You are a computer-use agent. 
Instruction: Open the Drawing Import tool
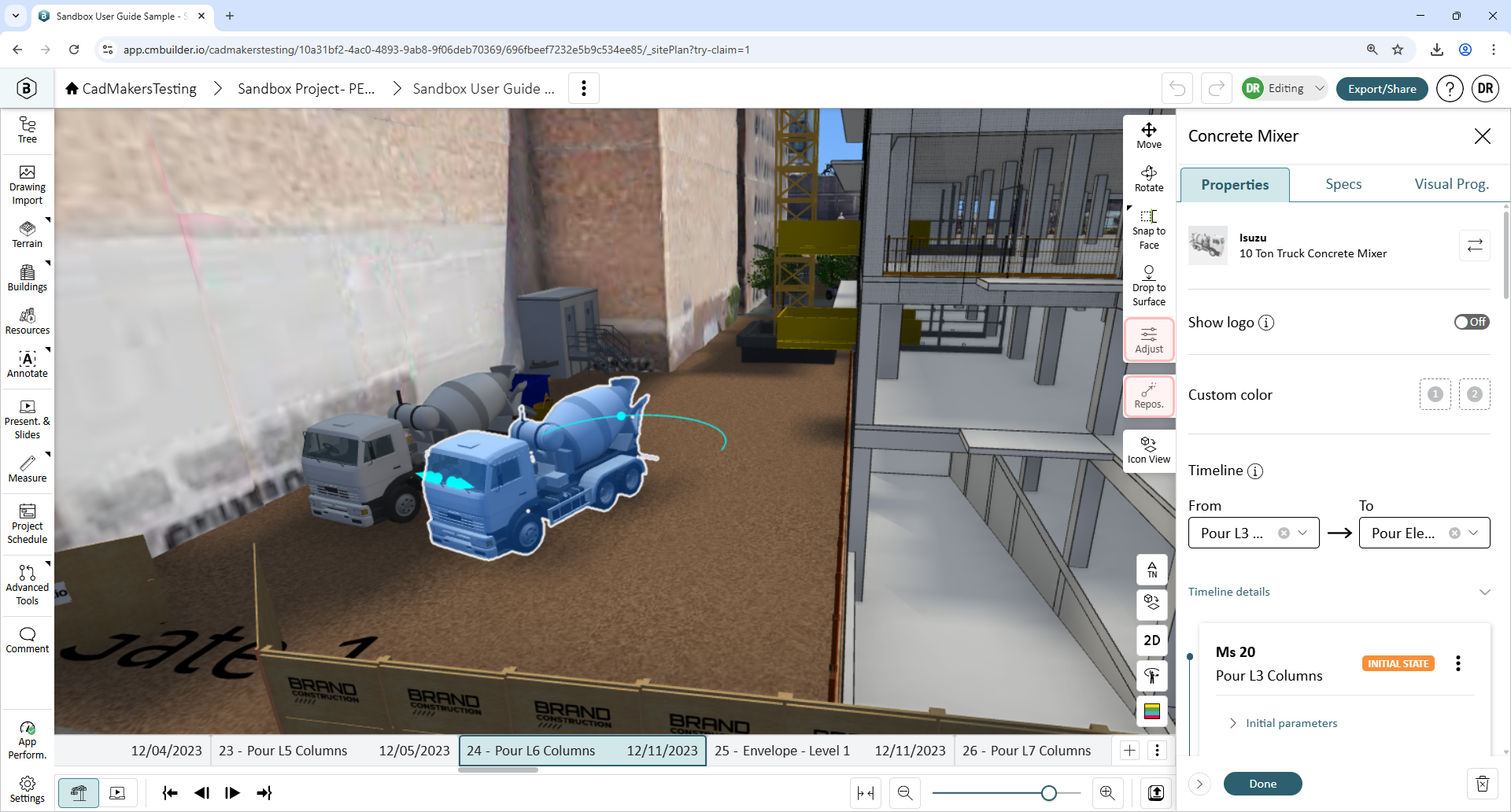[x=28, y=186]
